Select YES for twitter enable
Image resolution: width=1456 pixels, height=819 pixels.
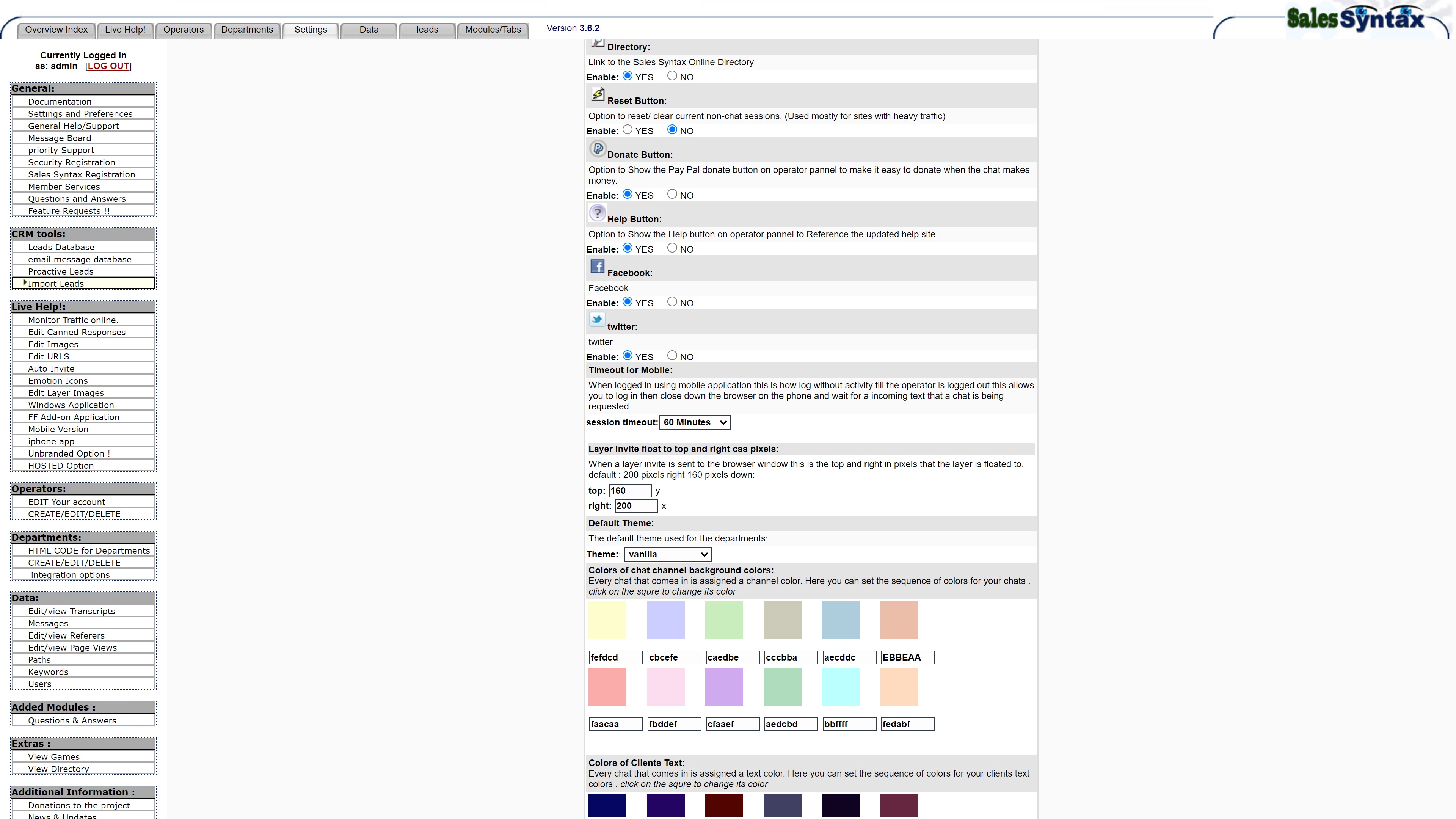click(628, 356)
